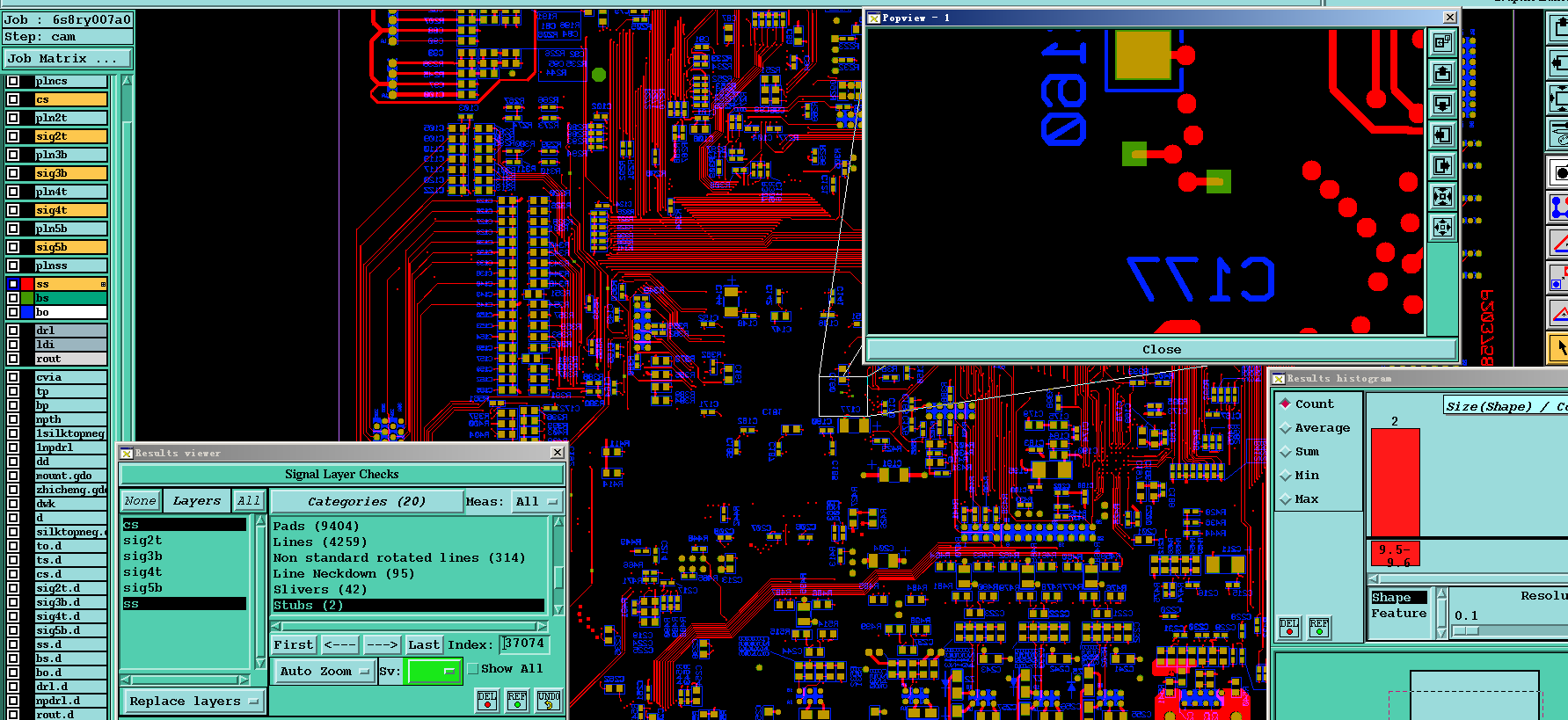Click the Layers header button
The image size is (1568, 720).
(197, 500)
